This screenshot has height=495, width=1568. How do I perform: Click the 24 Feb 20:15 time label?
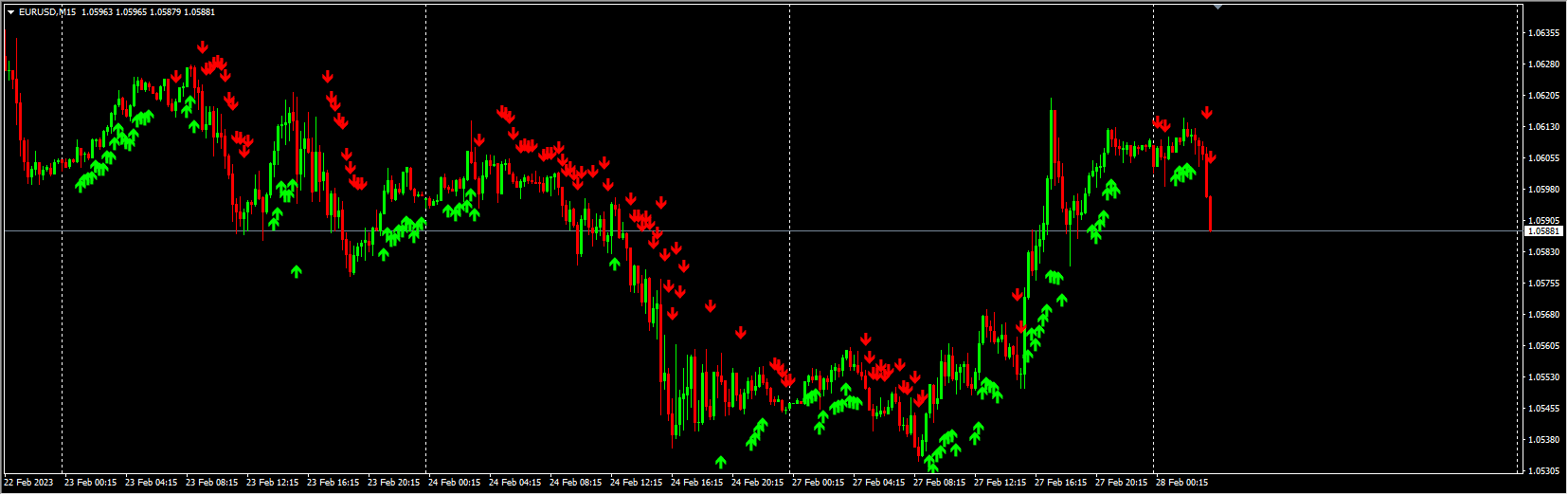tap(758, 483)
